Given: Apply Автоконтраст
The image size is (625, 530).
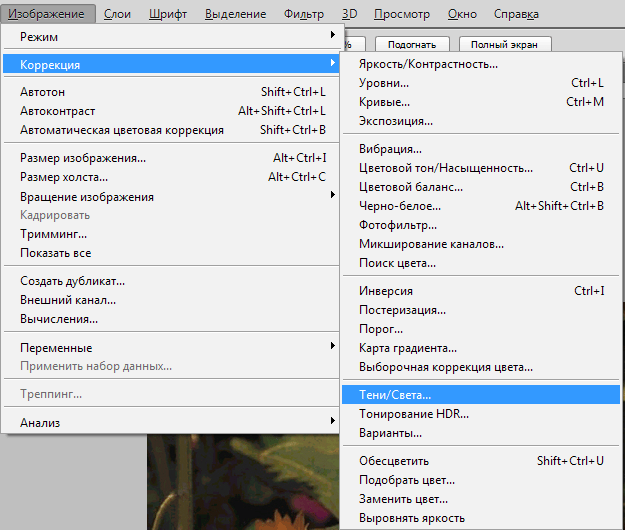Looking at the screenshot, I should [x=171, y=111].
